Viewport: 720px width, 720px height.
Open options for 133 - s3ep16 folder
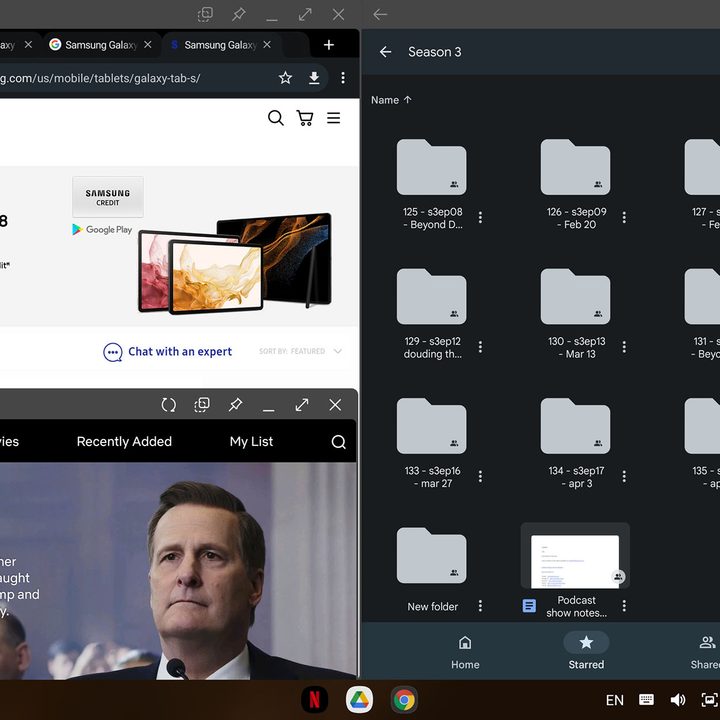480,477
